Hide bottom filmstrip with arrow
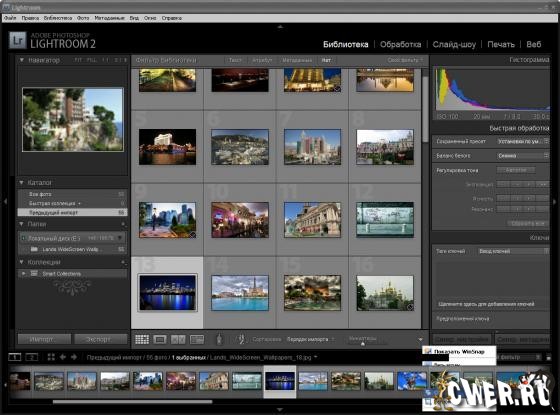This screenshot has width=560, height=415. pos(280,410)
